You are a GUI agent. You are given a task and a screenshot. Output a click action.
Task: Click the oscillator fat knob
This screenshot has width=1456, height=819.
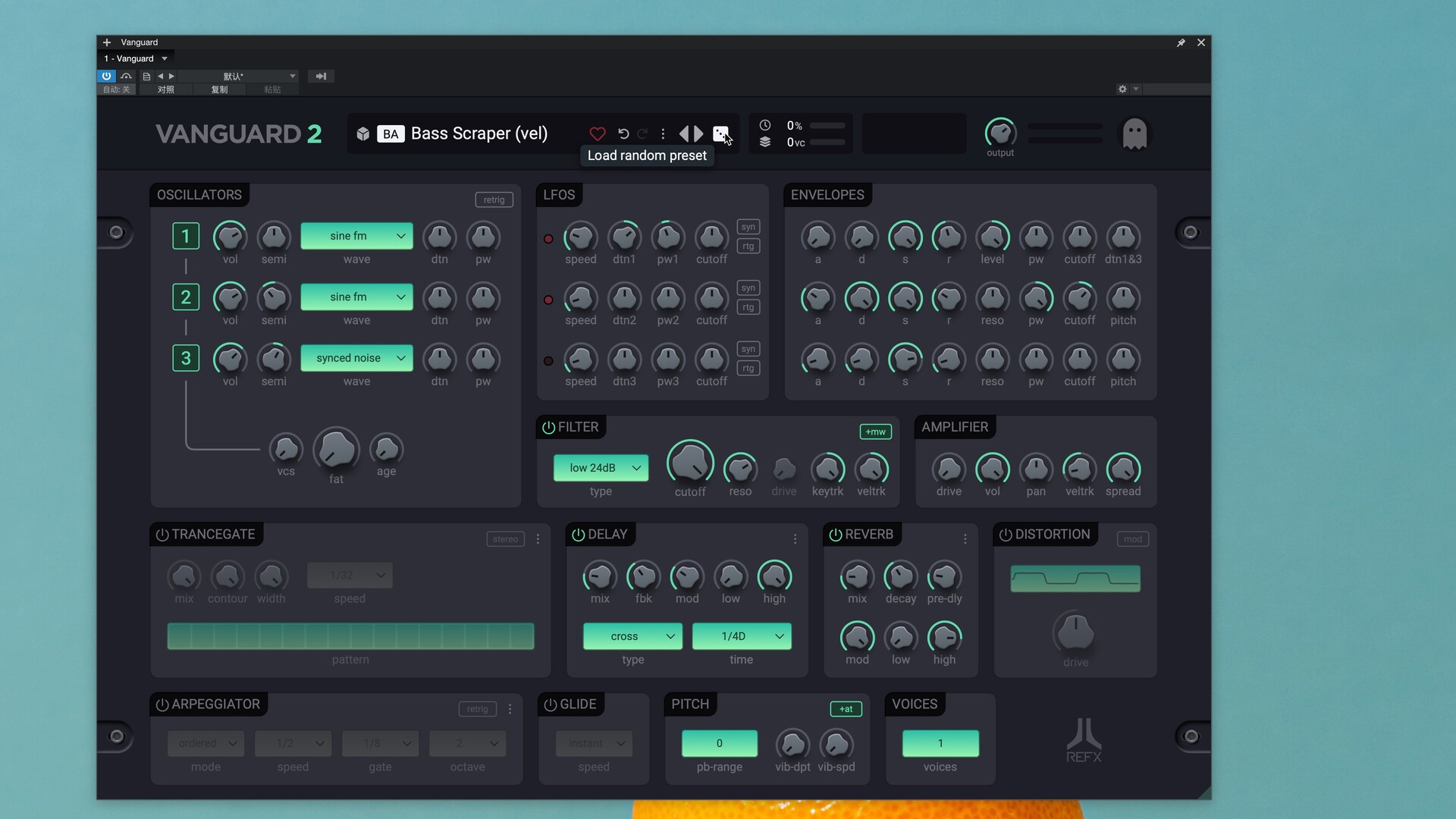[x=336, y=450]
